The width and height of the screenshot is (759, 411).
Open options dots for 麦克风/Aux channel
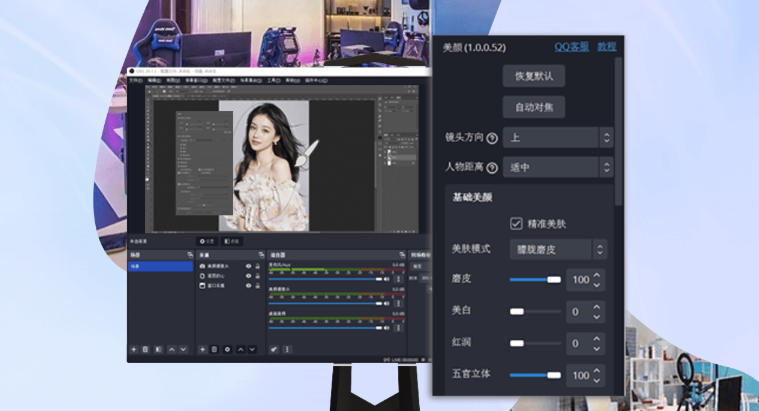[x=398, y=279]
